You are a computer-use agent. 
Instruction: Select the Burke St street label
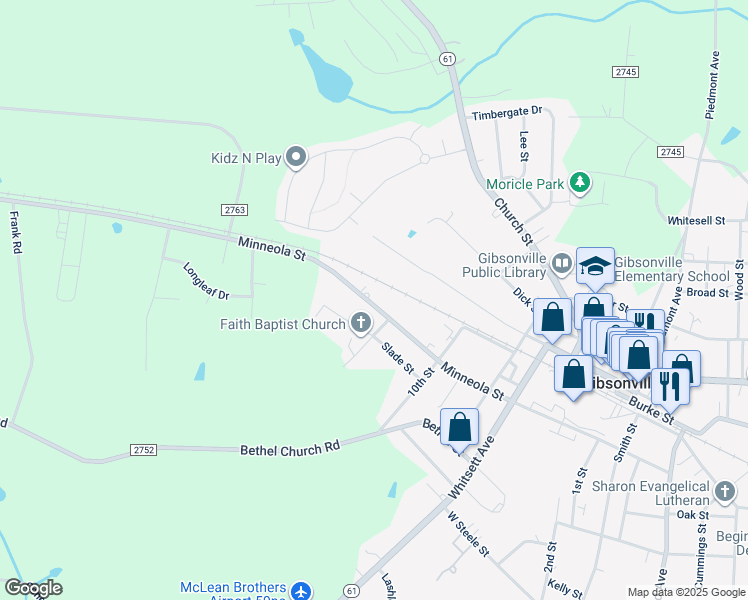point(651,411)
